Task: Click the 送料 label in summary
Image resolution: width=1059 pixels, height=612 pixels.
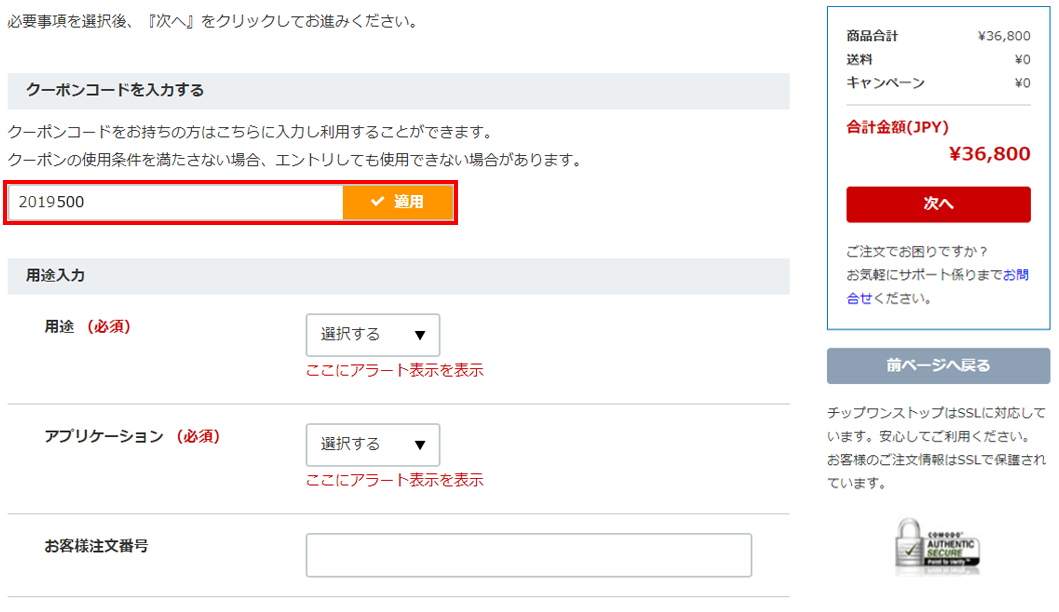Action: click(859, 59)
